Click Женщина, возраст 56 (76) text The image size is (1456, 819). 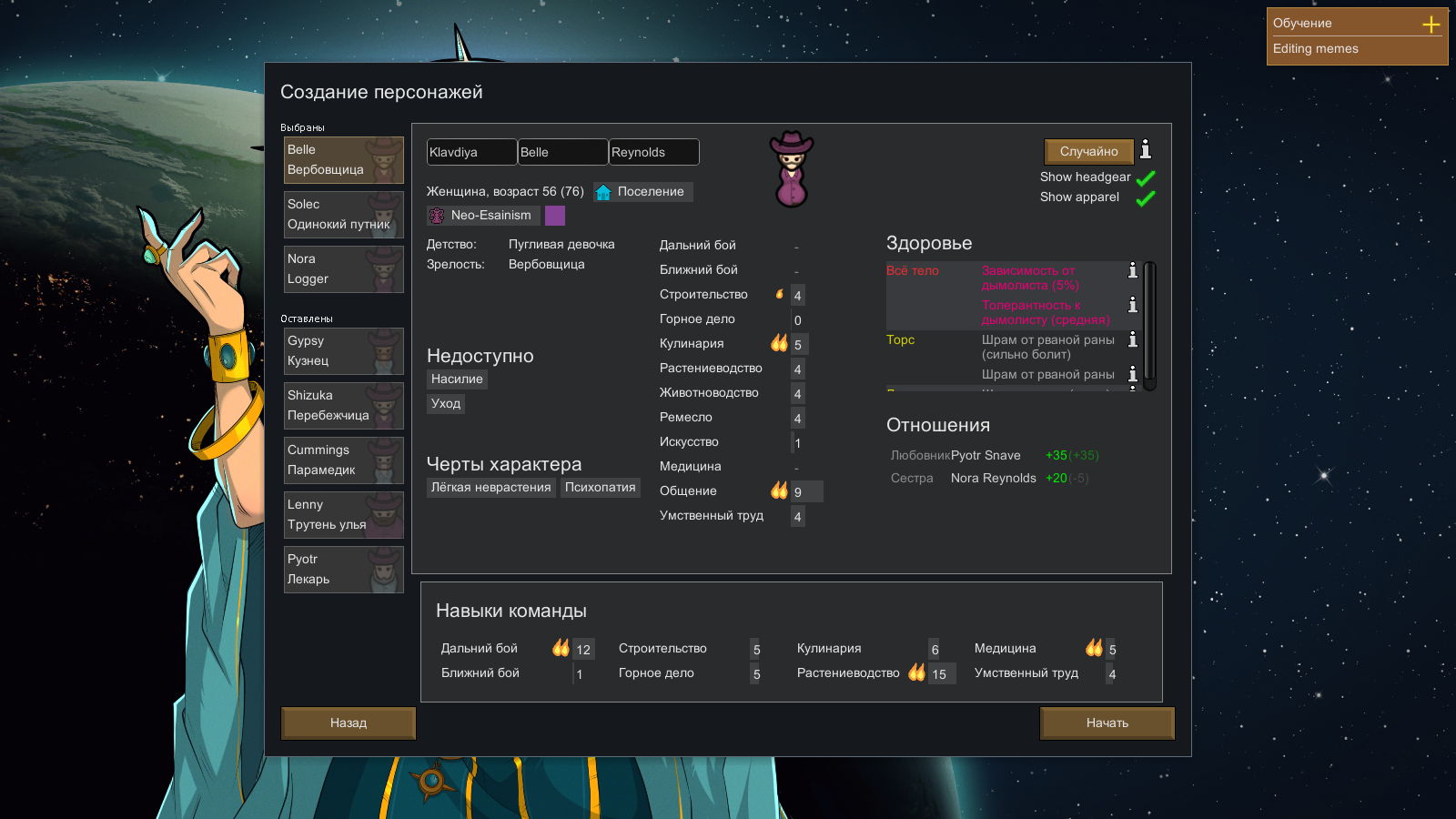pos(505,192)
